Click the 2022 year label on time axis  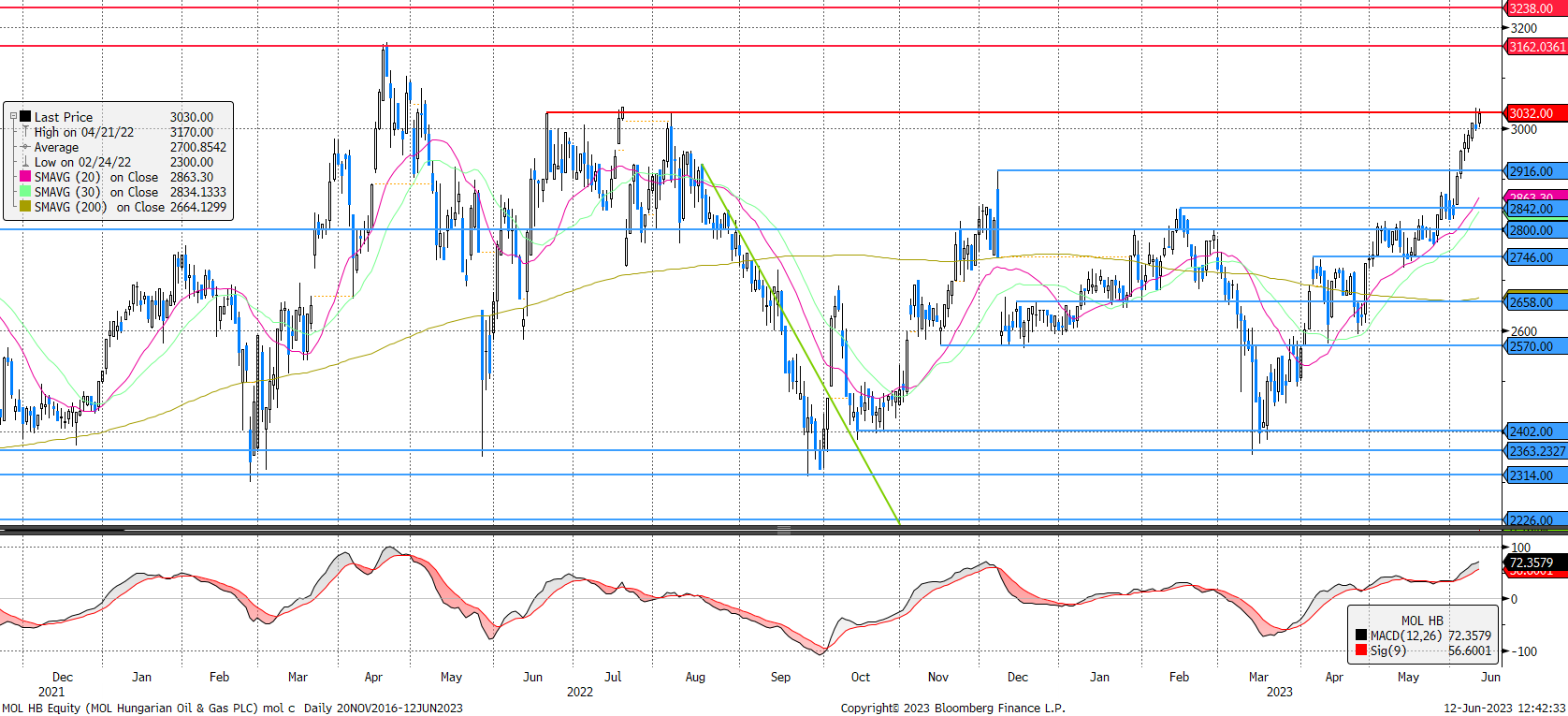click(x=580, y=692)
